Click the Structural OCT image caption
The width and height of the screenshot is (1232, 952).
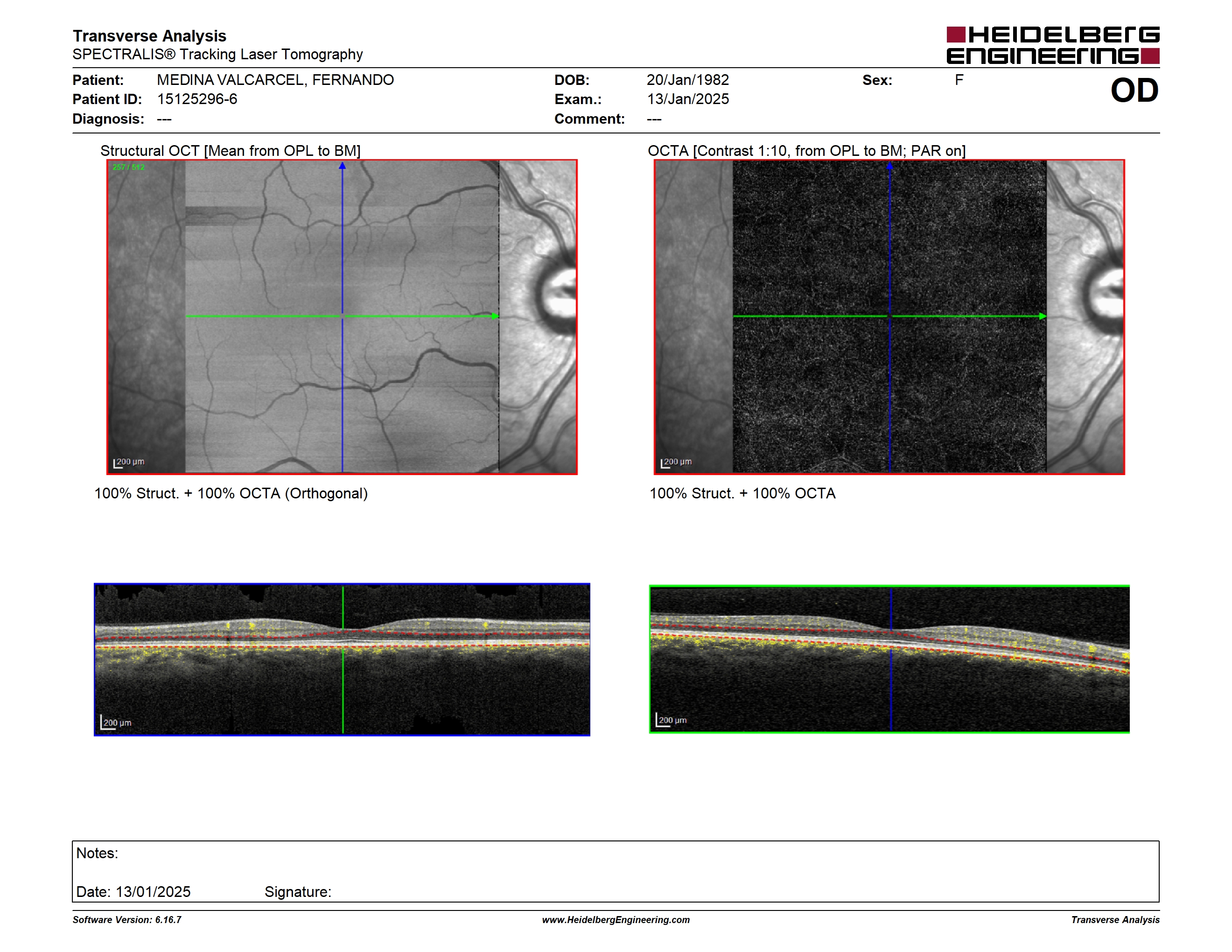click(x=230, y=151)
